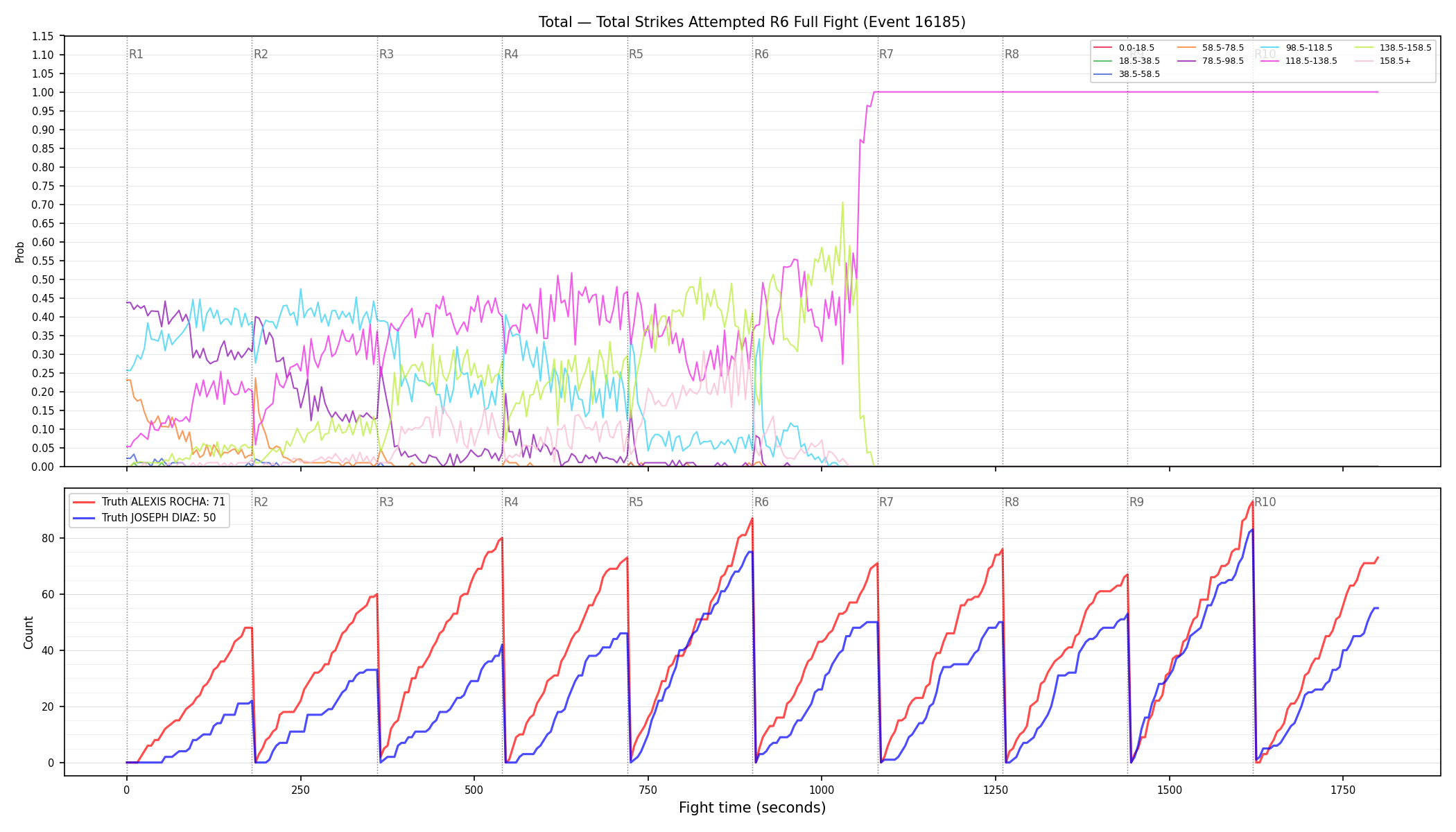Screen dimensions: 1456x832
Task: Click the R5 round label in Count chart
Action: (636, 502)
